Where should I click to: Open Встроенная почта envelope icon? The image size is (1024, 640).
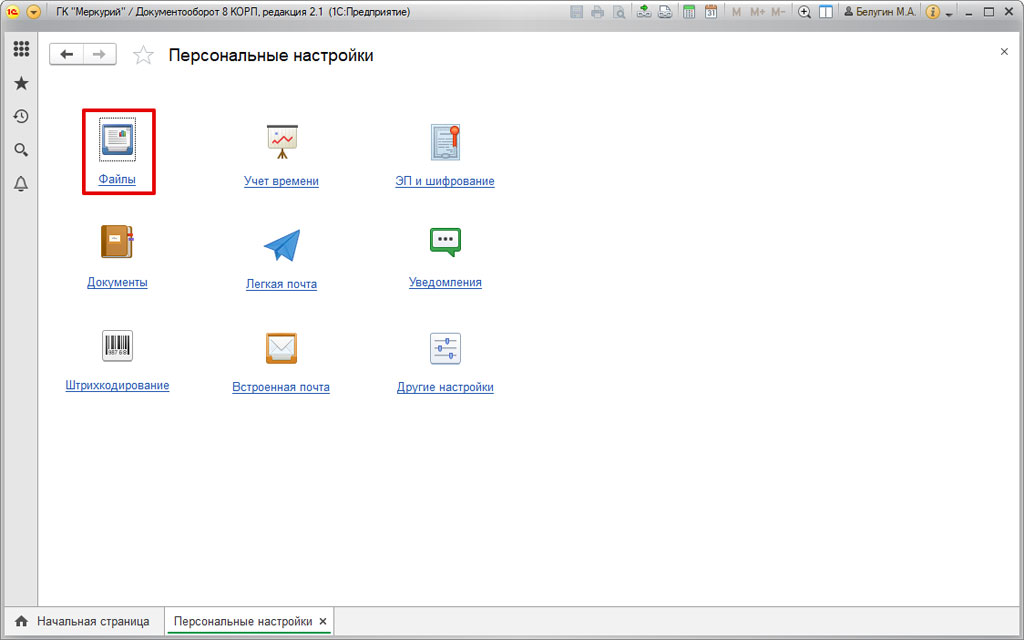[281, 348]
